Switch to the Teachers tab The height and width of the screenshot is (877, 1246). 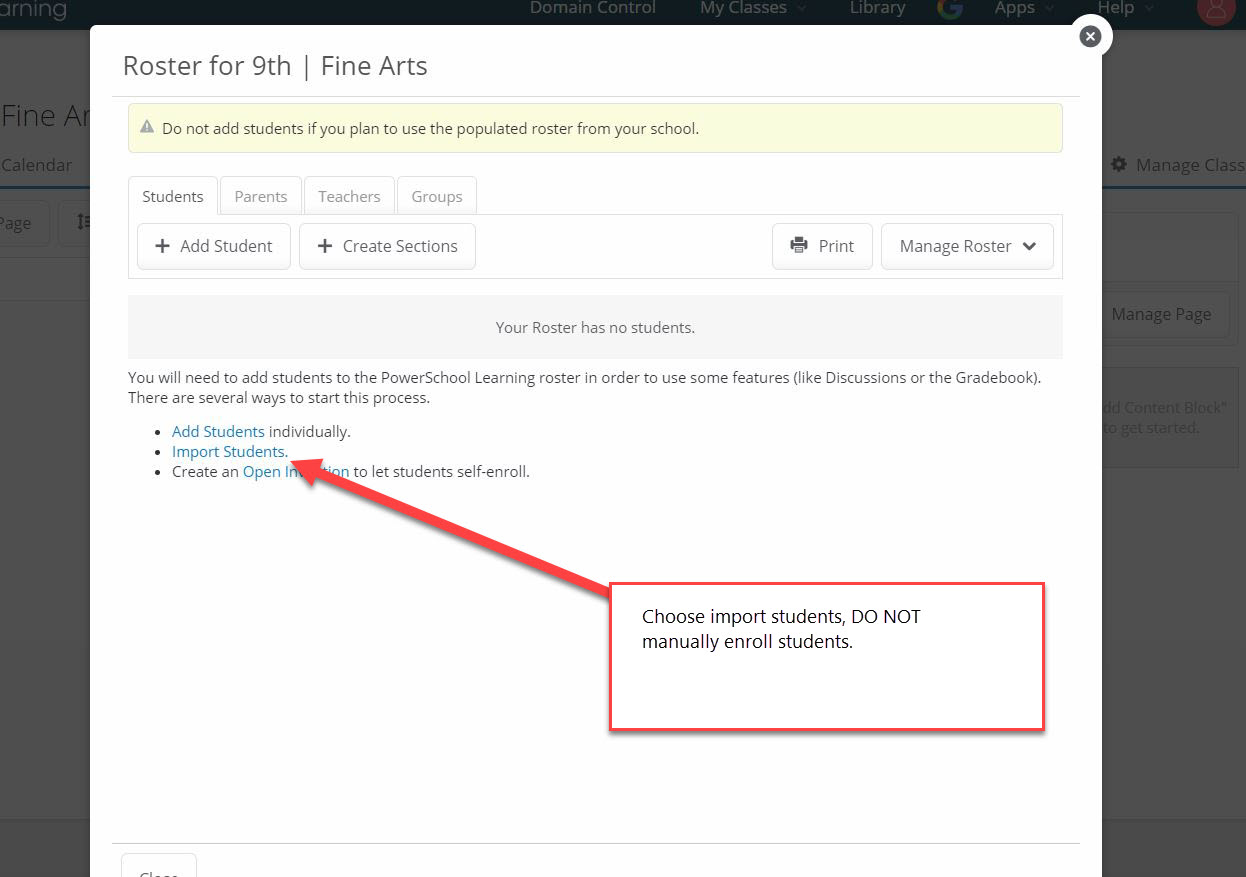(349, 196)
